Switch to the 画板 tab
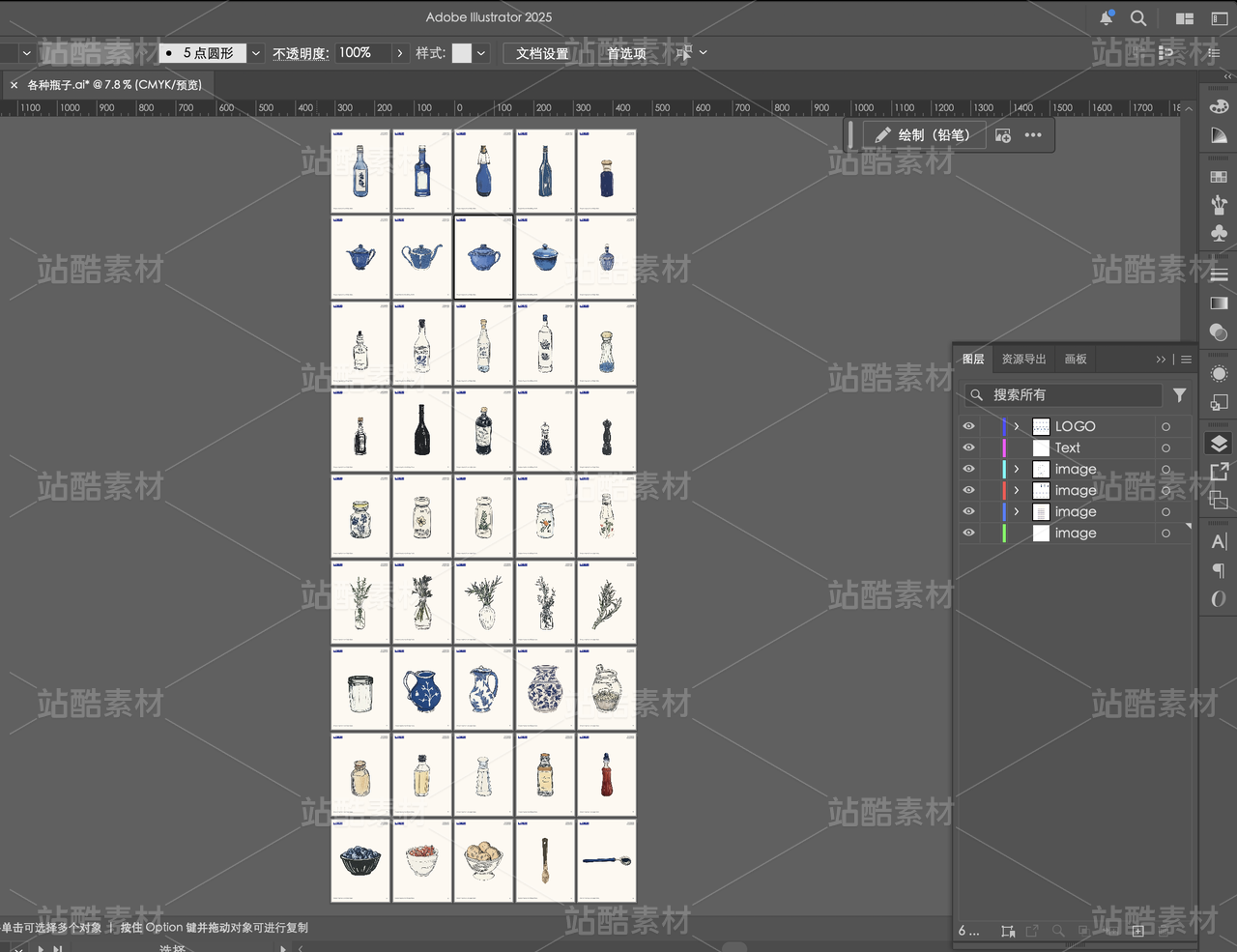This screenshot has width=1237, height=952. point(1076,360)
